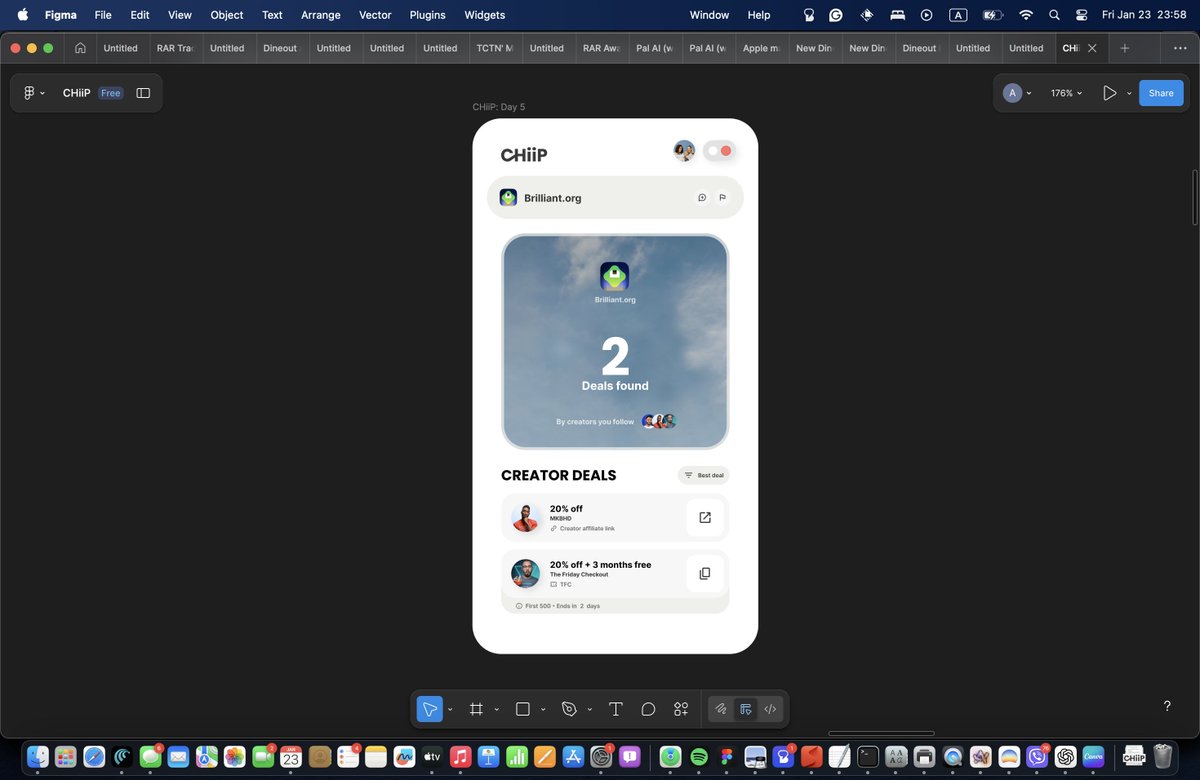
Task: Click the copy icon on Friday Checkout deal
Action: tap(705, 574)
